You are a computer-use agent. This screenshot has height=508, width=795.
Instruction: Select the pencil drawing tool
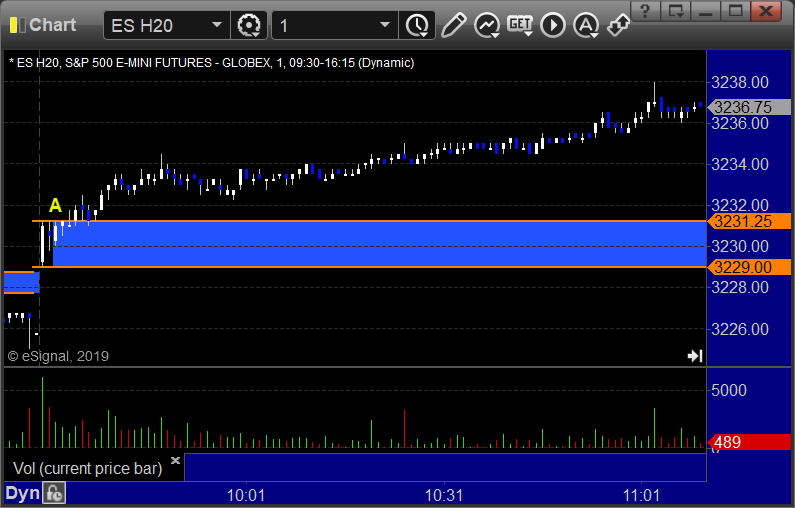pyautogui.click(x=453, y=25)
